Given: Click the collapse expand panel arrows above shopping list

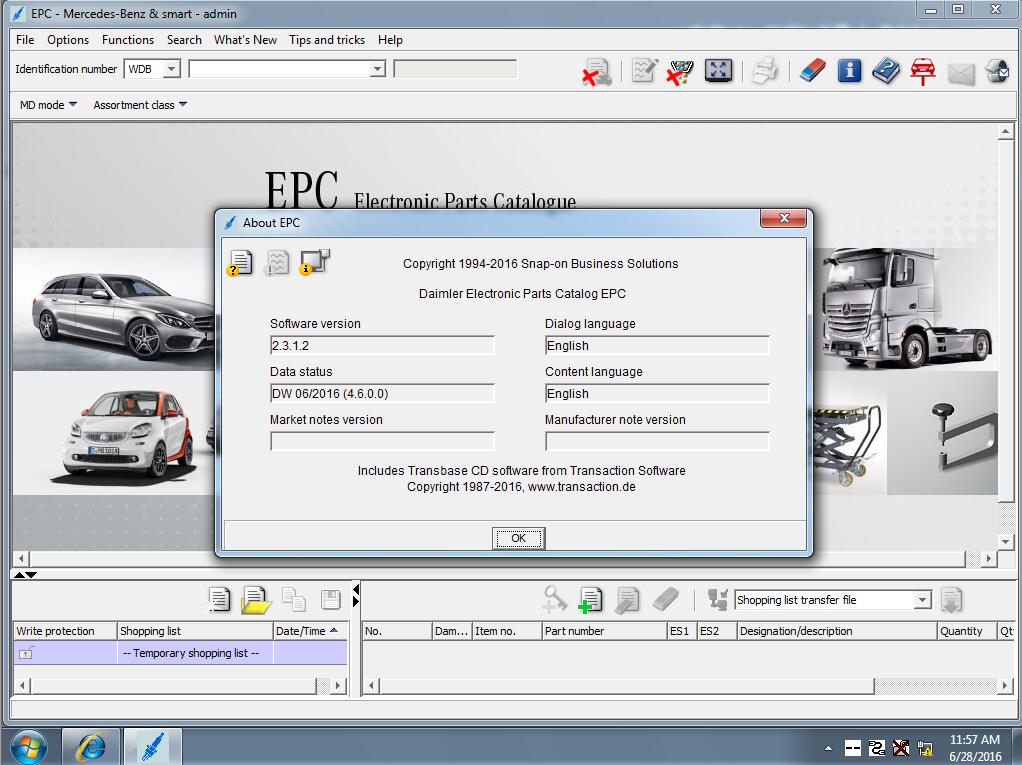Looking at the screenshot, I should click(x=25, y=575).
